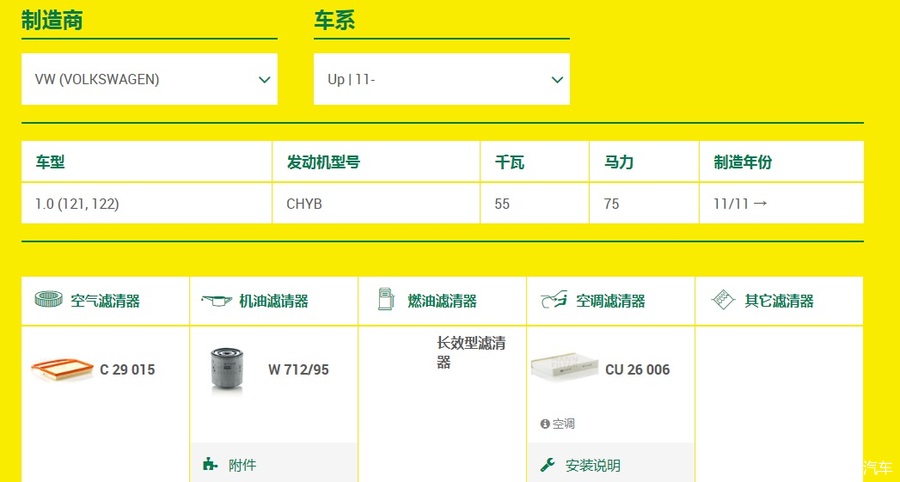Image resolution: width=900 pixels, height=482 pixels.
Task: Click the oil filter category icon
Action: click(x=216, y=300)
